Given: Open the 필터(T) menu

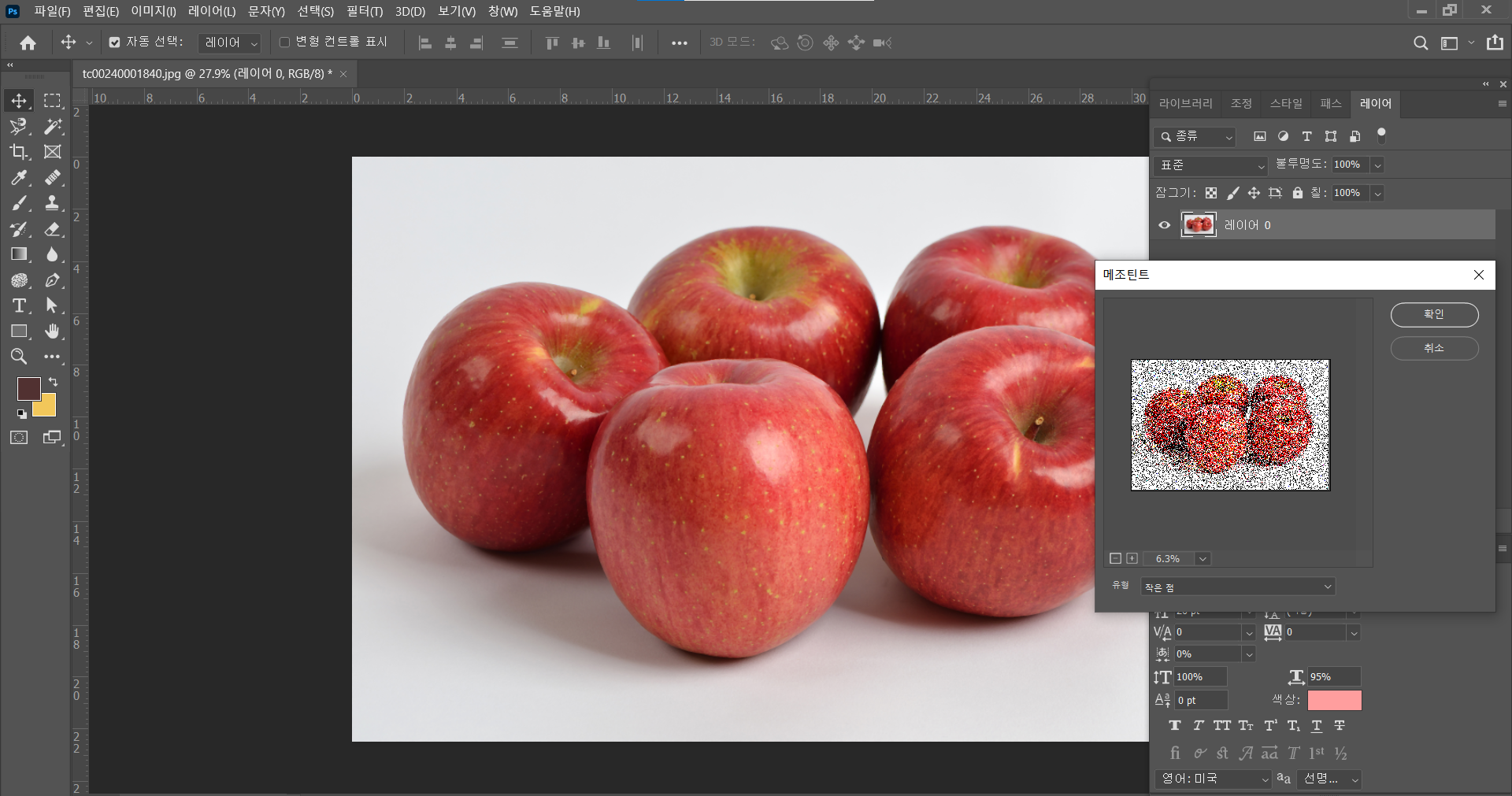Looking at the screenshot, I should point(364,11).
